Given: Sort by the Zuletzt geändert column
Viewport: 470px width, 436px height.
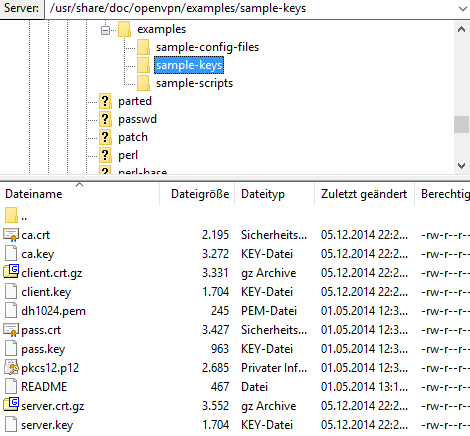Looking at the screenshot, I should point(364,194).
